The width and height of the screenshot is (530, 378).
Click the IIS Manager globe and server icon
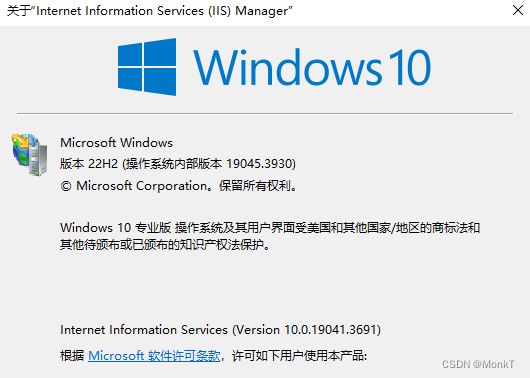(30, 155)
